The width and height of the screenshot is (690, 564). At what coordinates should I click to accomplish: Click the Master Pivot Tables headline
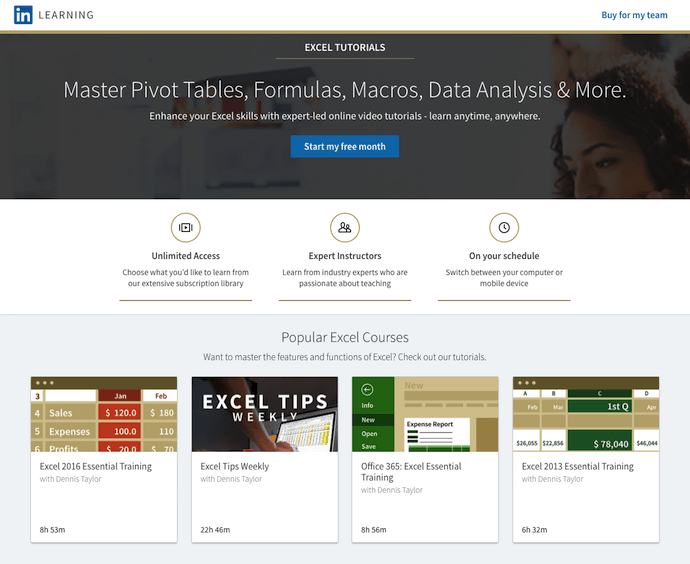(345, 90)
